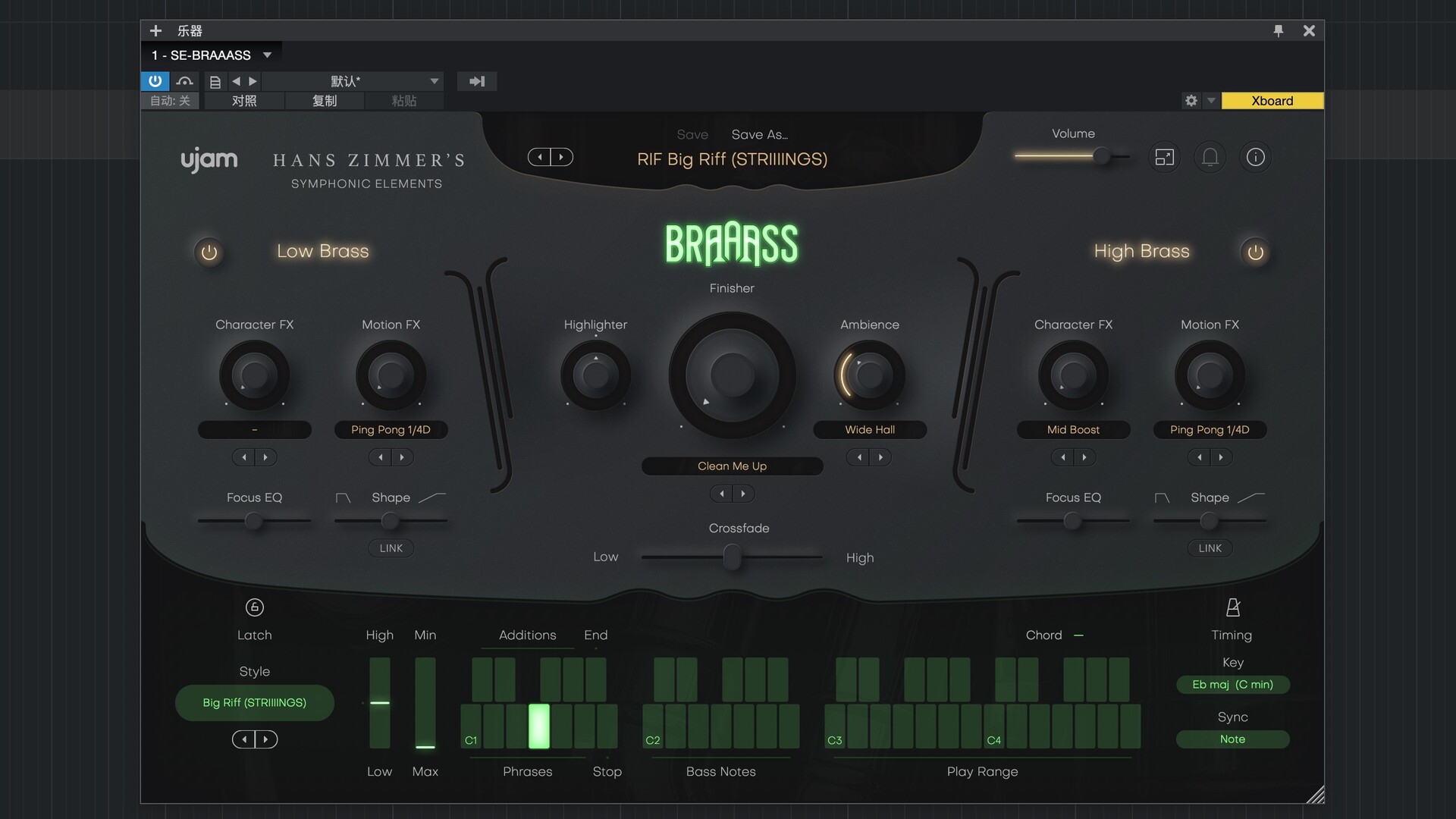Screen dimensions: 1456x819
Task: Select previous Low Brass Motion FX
Action: [x=381, y=457]
